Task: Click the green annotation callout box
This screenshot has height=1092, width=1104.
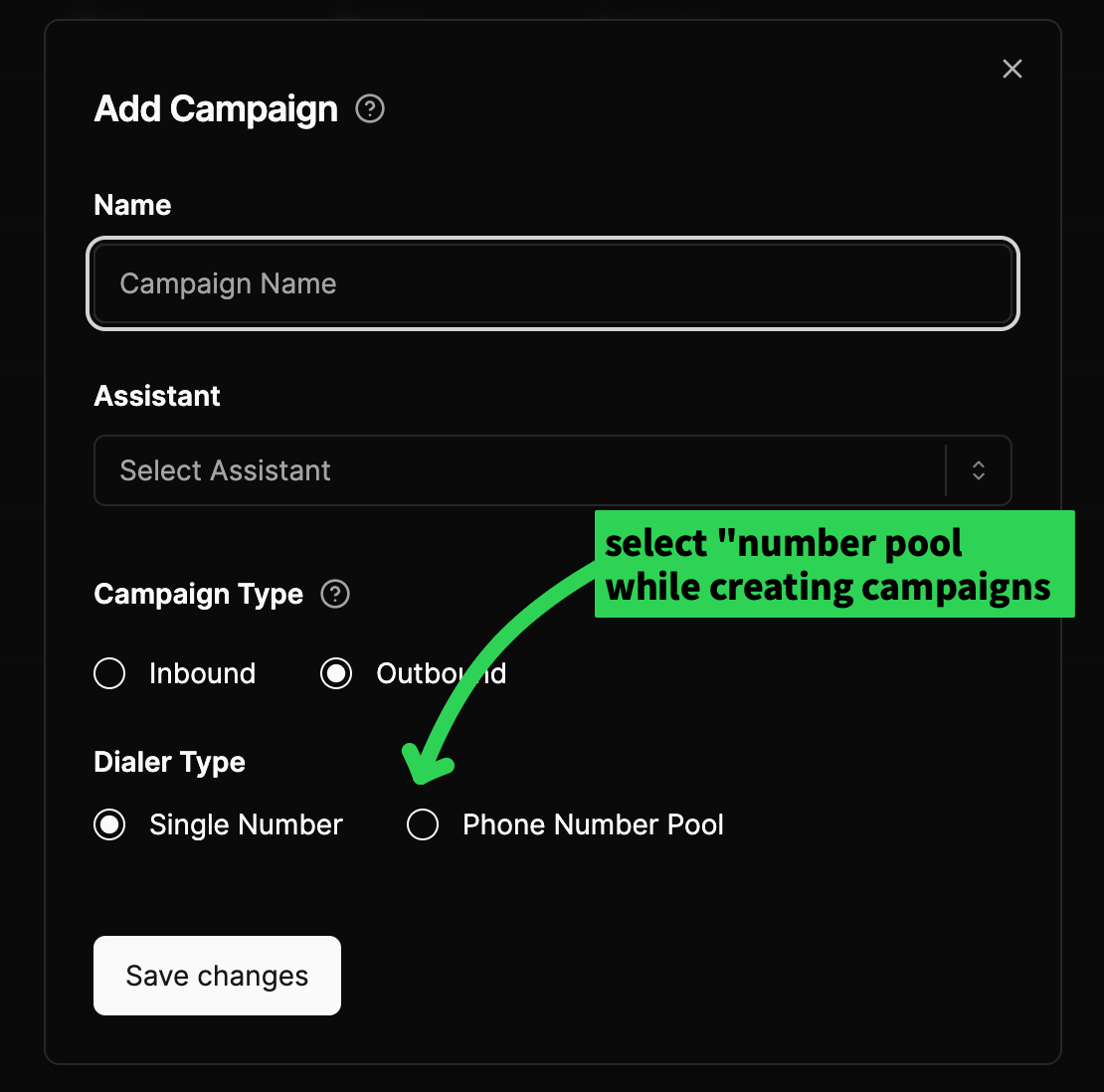Action: pos(834,564)
